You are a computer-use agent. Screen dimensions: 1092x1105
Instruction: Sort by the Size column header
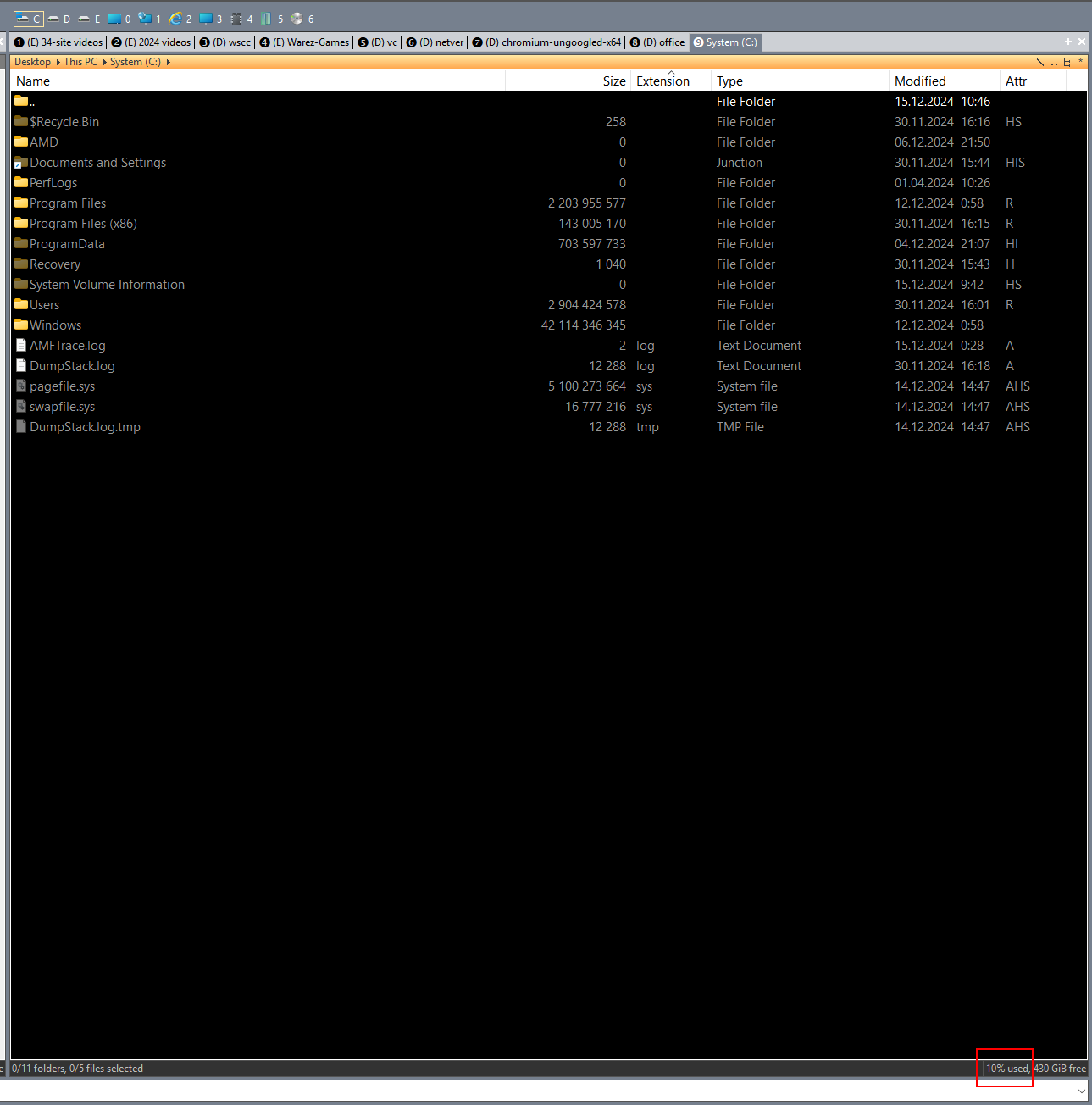tap(568, 81)
